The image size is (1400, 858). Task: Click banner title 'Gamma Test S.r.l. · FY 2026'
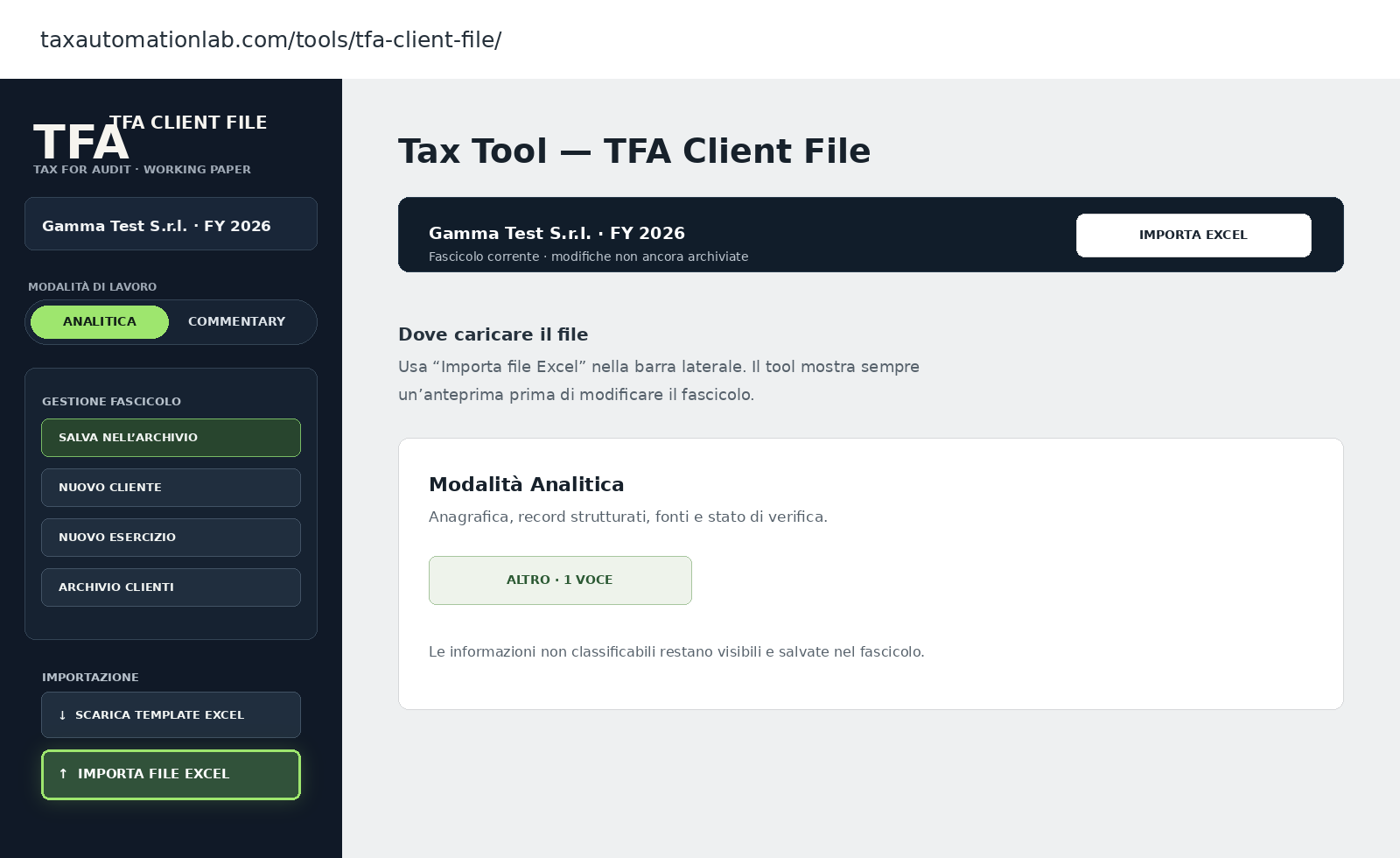point(556,233)
